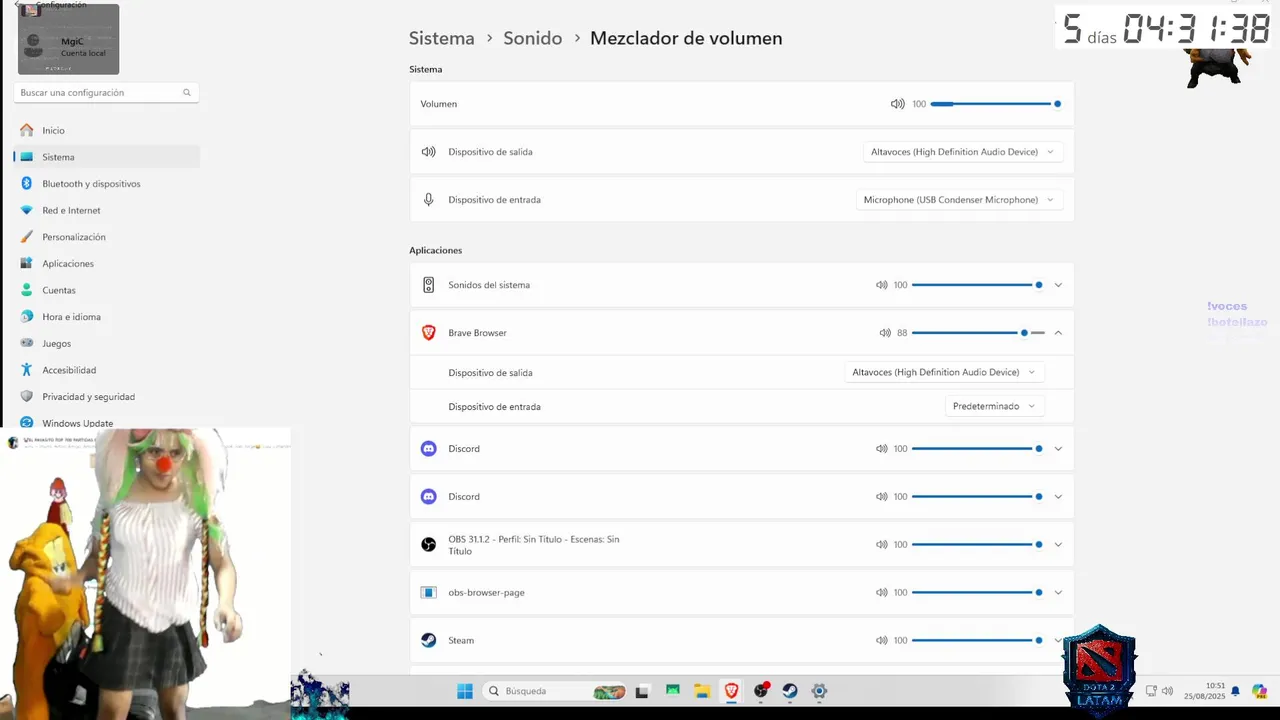Mute the master Volumen speaker icon

[x=897, y=104]
